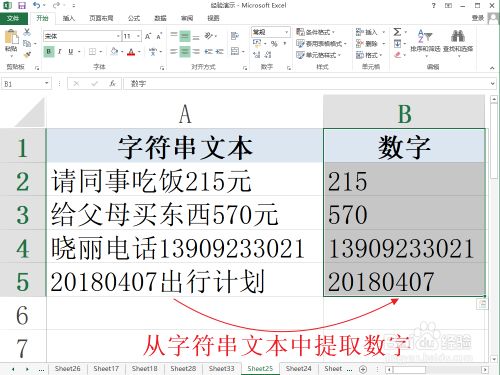Click the decrease indent icon
Screen dimensions: 500x375
208,51
